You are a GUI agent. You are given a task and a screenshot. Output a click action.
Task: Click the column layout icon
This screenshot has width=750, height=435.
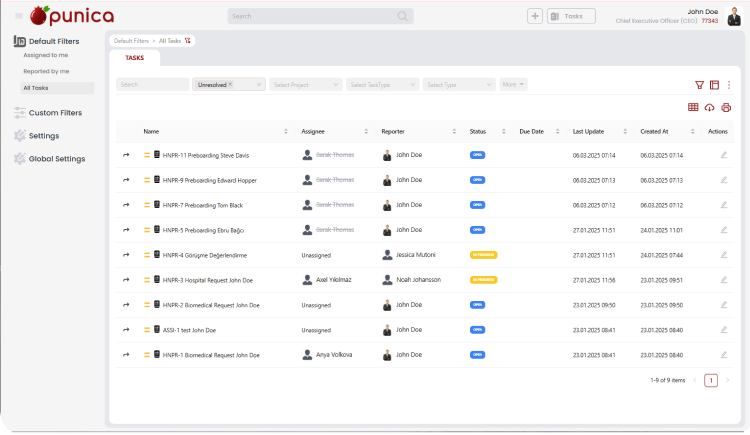(x=714, y=85)
